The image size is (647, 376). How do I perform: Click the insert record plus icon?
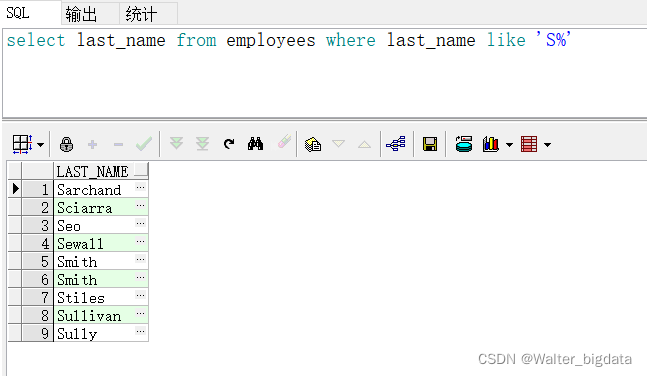click(92, 144)
